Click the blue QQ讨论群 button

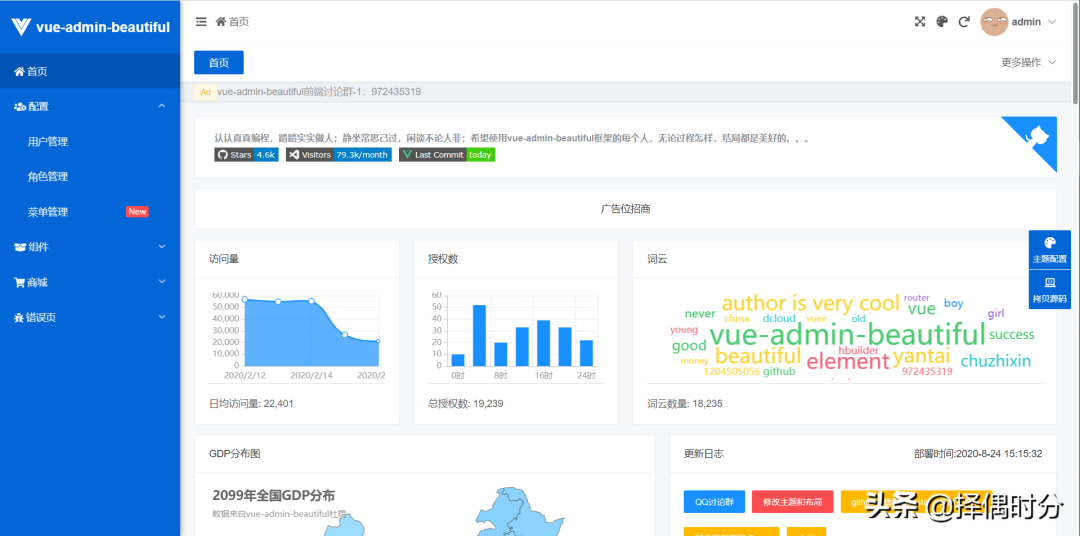click(x=714, y=502)
